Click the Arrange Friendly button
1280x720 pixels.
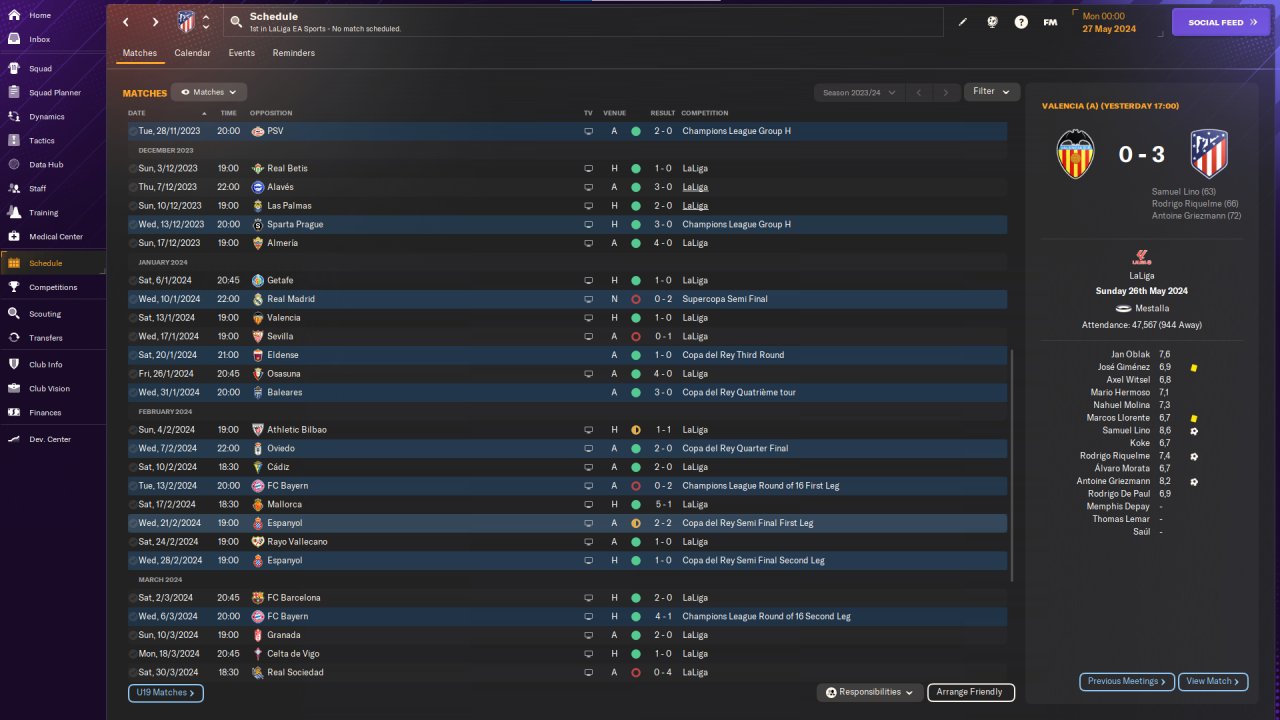point(971,692)
